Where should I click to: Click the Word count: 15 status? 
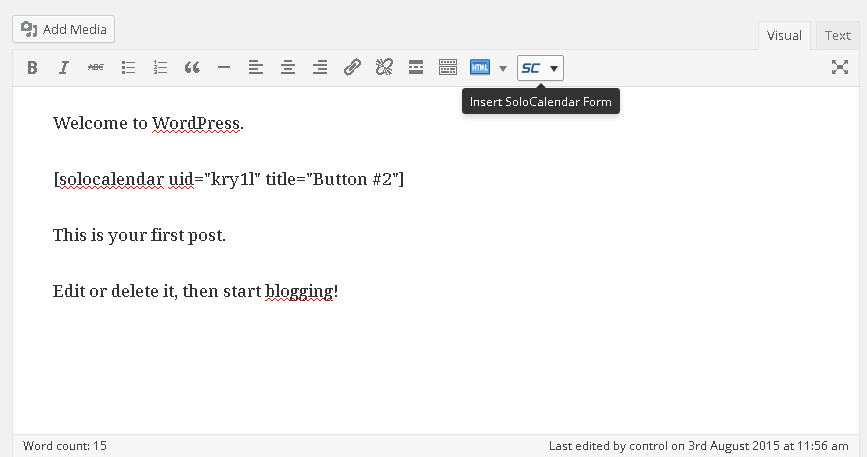(x=65, y=446)
